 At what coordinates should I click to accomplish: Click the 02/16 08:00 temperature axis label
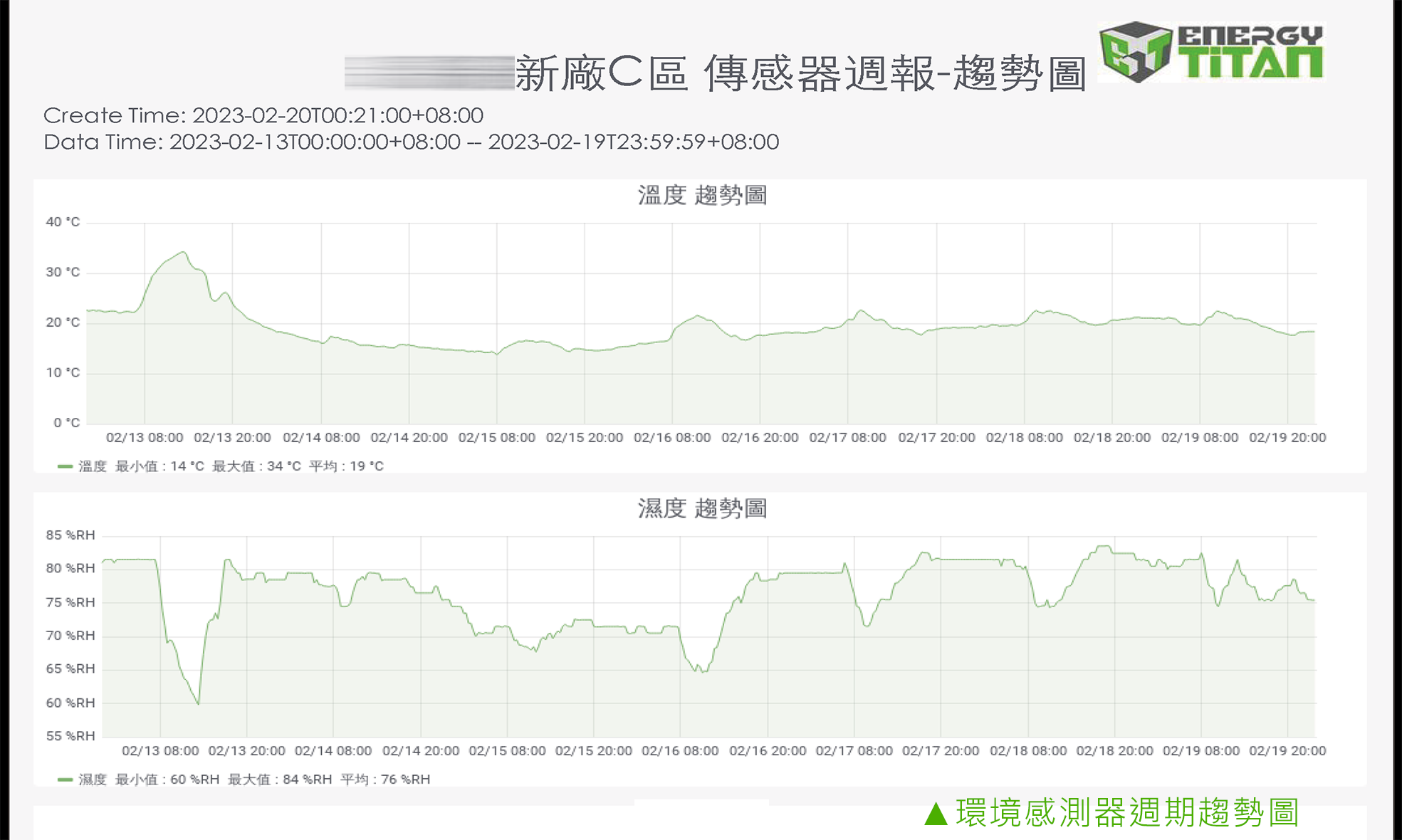[x=671, y=438]
